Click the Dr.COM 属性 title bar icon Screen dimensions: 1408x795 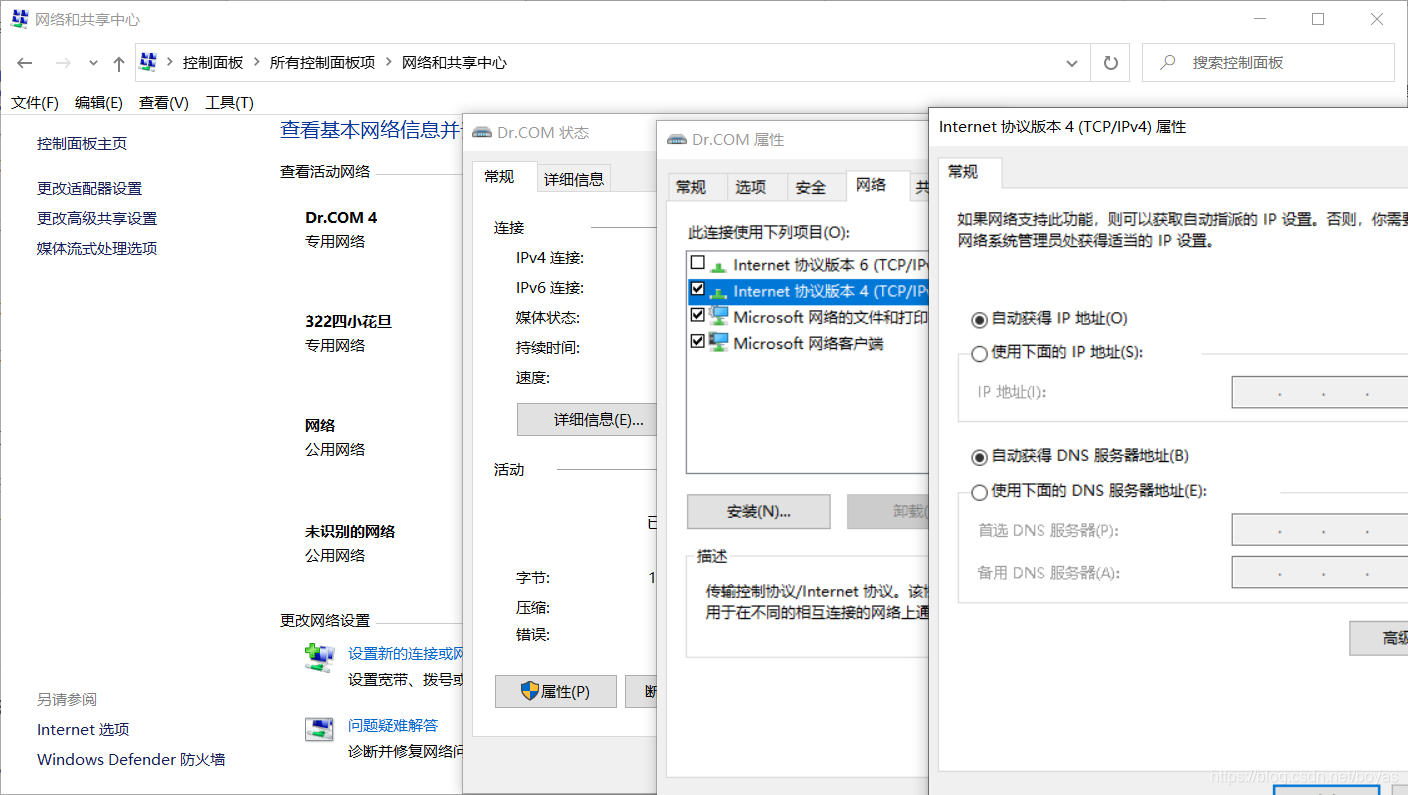pos(677,139)
